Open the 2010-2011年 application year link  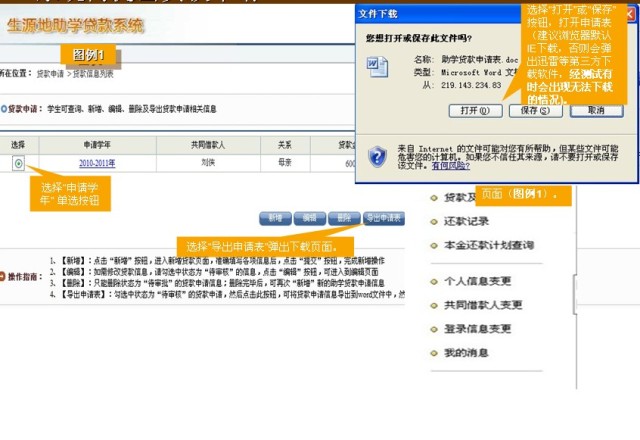point(98,164)
